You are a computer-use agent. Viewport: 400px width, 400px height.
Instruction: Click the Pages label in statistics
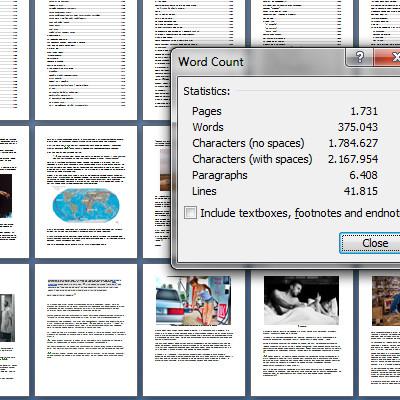(x=207, y=111)
